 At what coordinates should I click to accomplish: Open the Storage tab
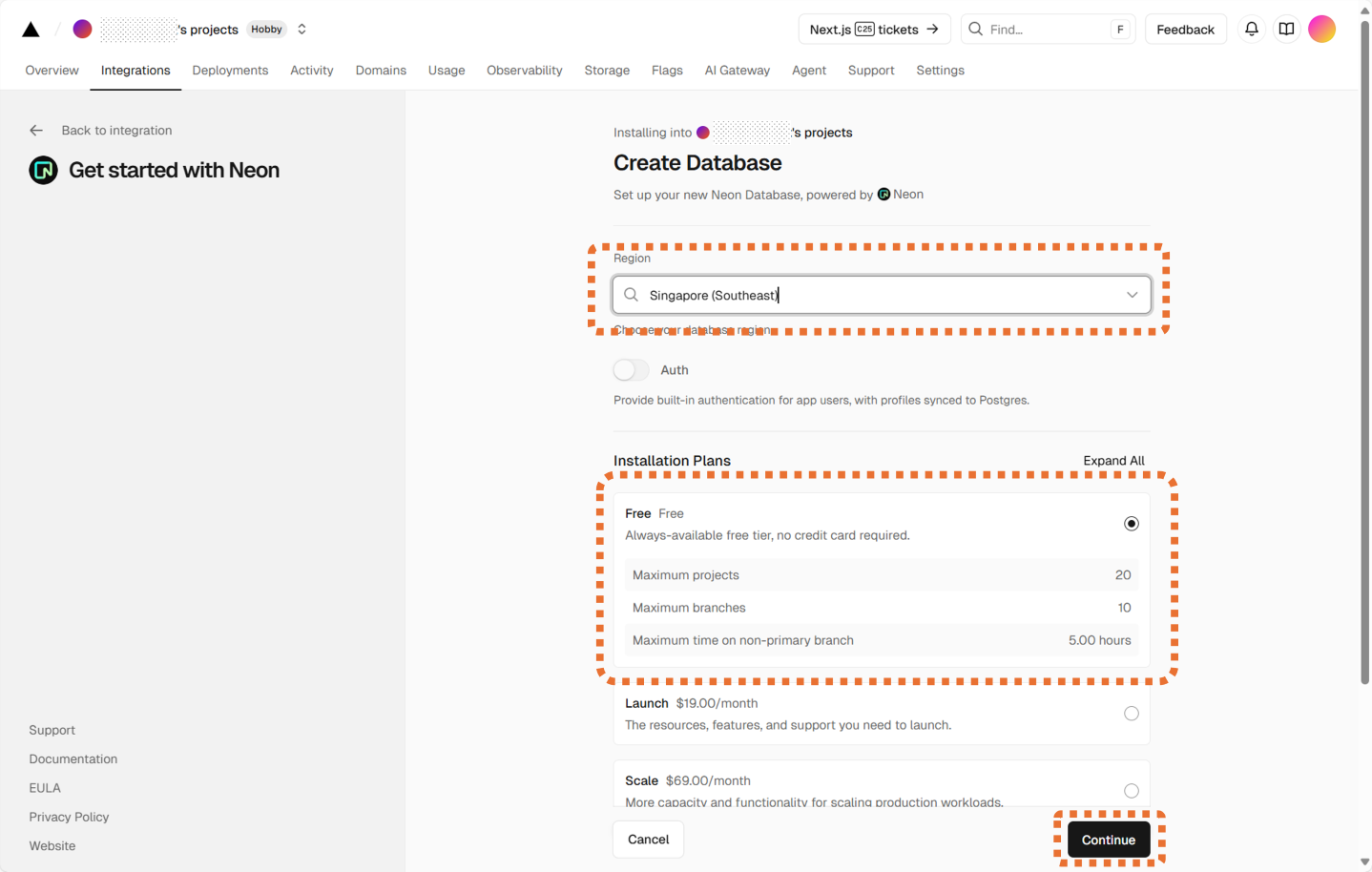(x=607, y=71)
